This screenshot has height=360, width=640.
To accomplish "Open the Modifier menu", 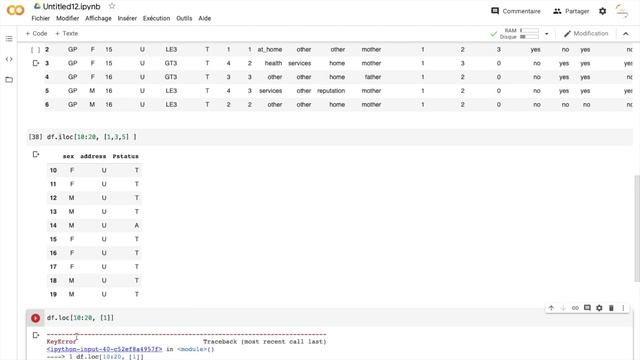I will [x=67, y=18].
